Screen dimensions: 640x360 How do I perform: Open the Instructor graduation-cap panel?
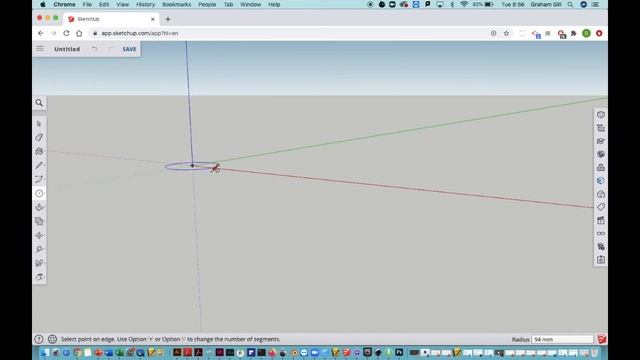pos(601,141)
